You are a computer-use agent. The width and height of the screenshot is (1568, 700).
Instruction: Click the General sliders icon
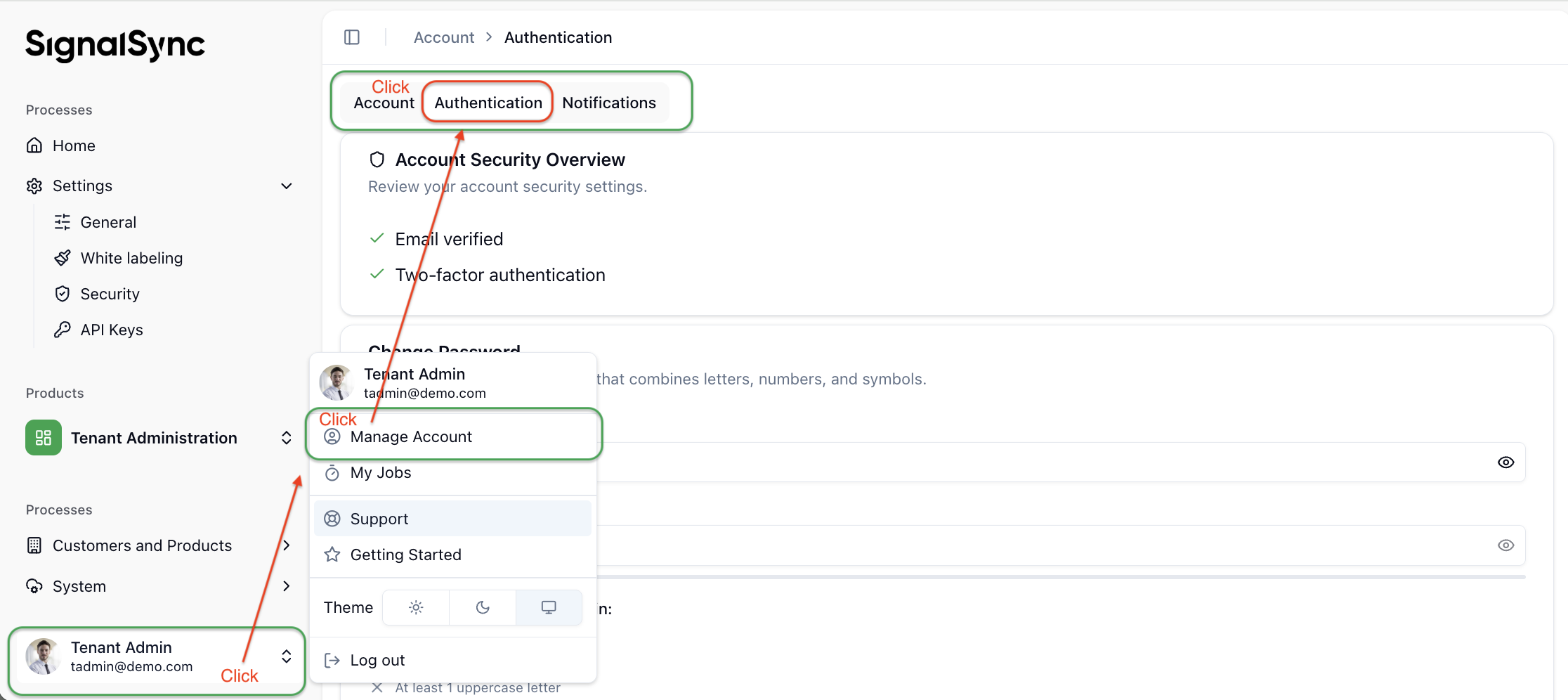click(x=63, y=222)
